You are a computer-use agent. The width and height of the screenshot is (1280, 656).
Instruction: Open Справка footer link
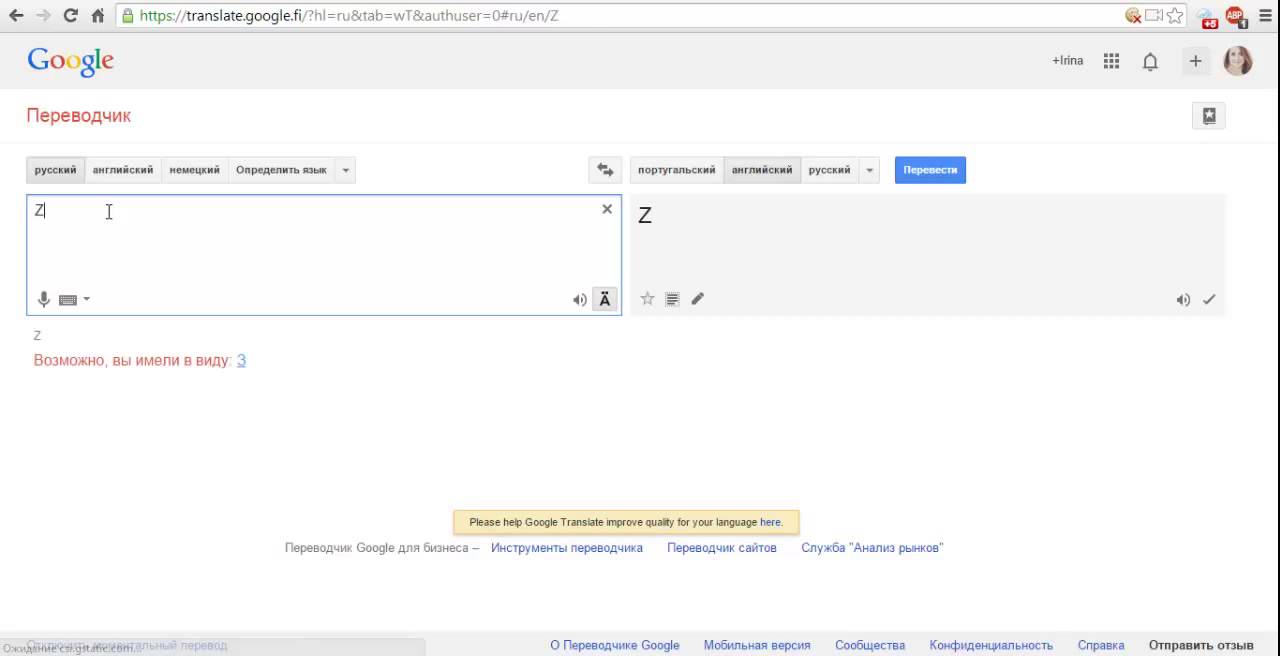point(1101,646)
